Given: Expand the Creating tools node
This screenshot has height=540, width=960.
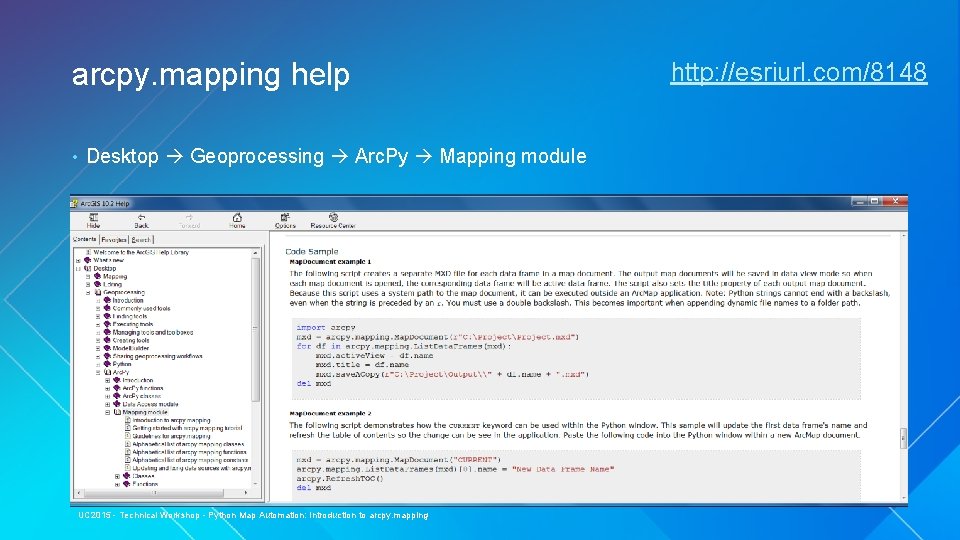Looking at the screenshot, I should [x=98, y=340].
